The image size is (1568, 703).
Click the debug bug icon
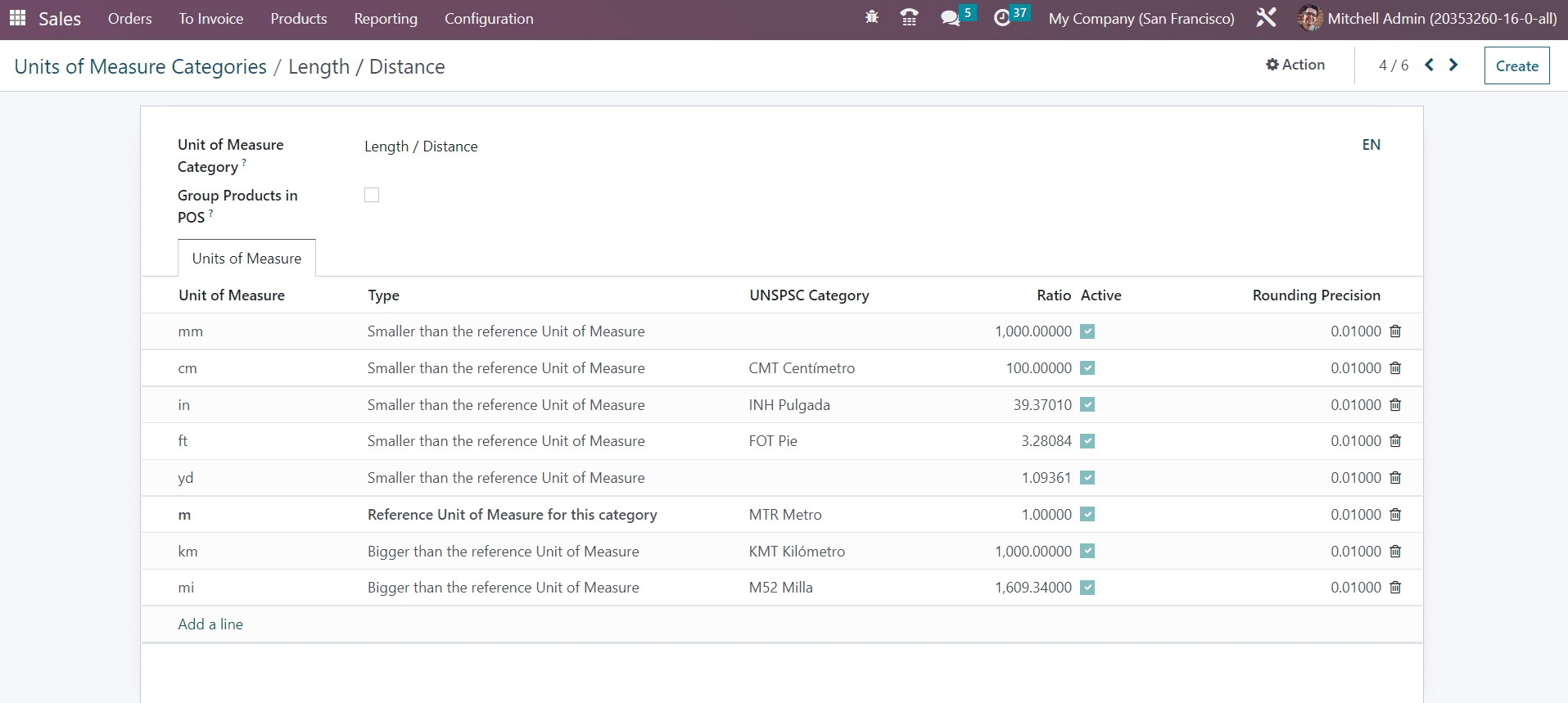(871, 18)
